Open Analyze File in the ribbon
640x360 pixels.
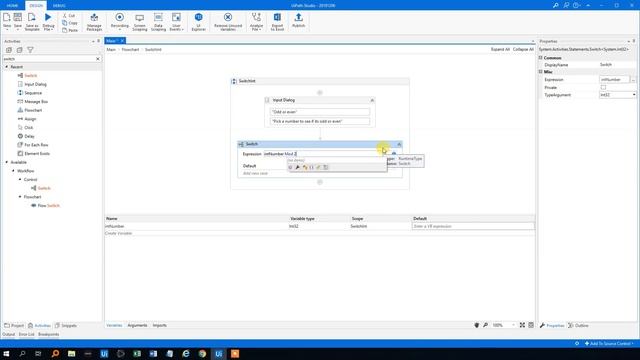click(x=256, y=21)
